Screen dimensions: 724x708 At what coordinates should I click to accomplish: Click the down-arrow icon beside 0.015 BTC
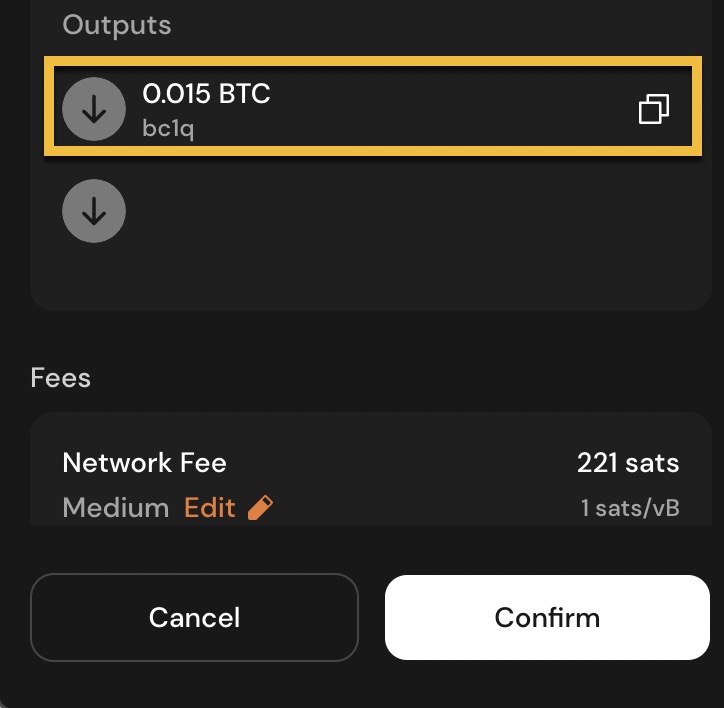tap(94, 109)
